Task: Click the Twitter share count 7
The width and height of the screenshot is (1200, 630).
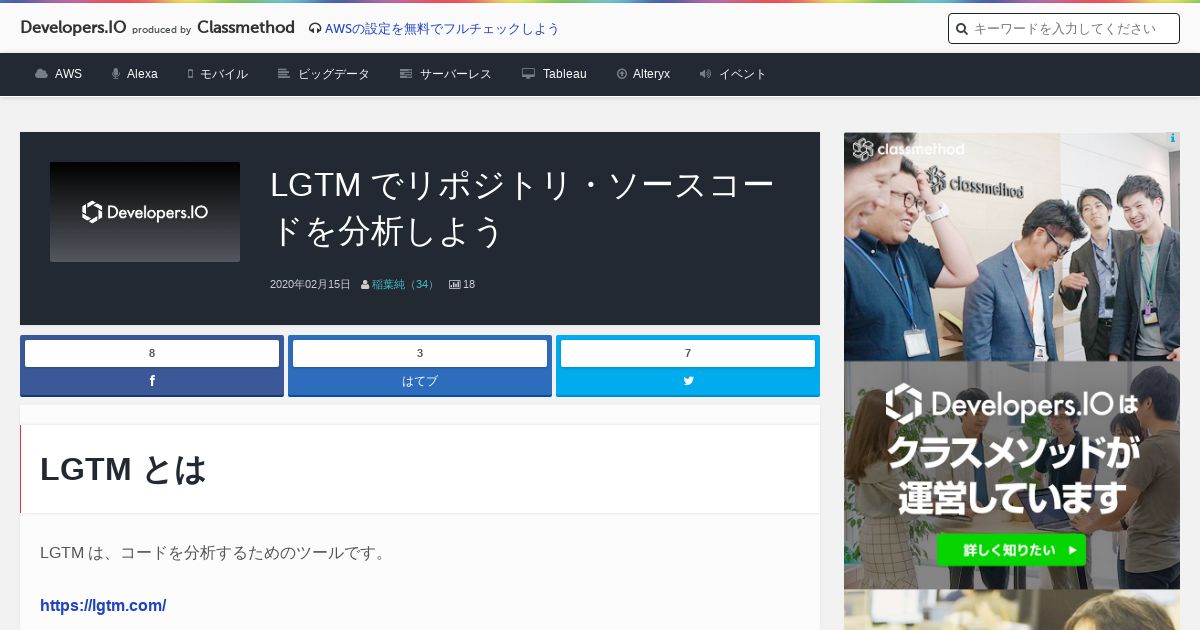Action: coord(688,353)
